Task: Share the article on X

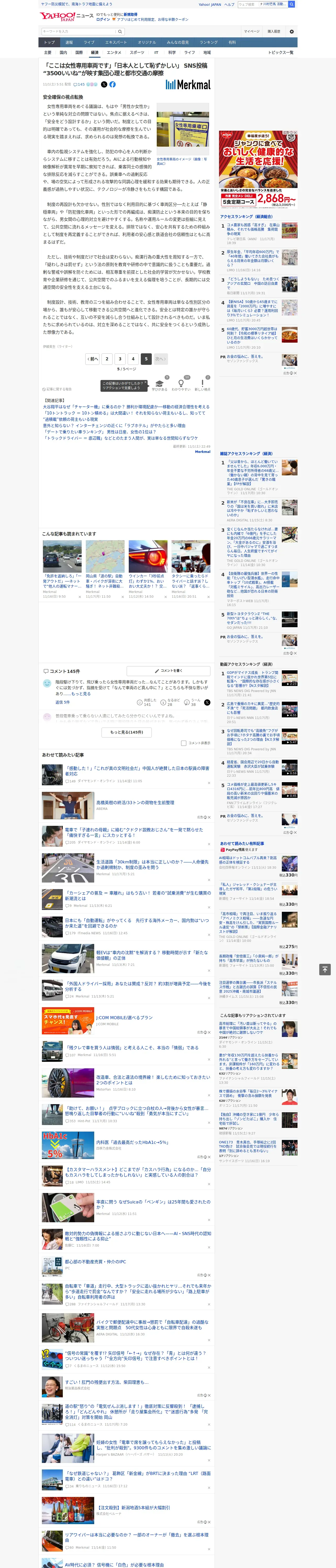Action: tap(104, 85)
